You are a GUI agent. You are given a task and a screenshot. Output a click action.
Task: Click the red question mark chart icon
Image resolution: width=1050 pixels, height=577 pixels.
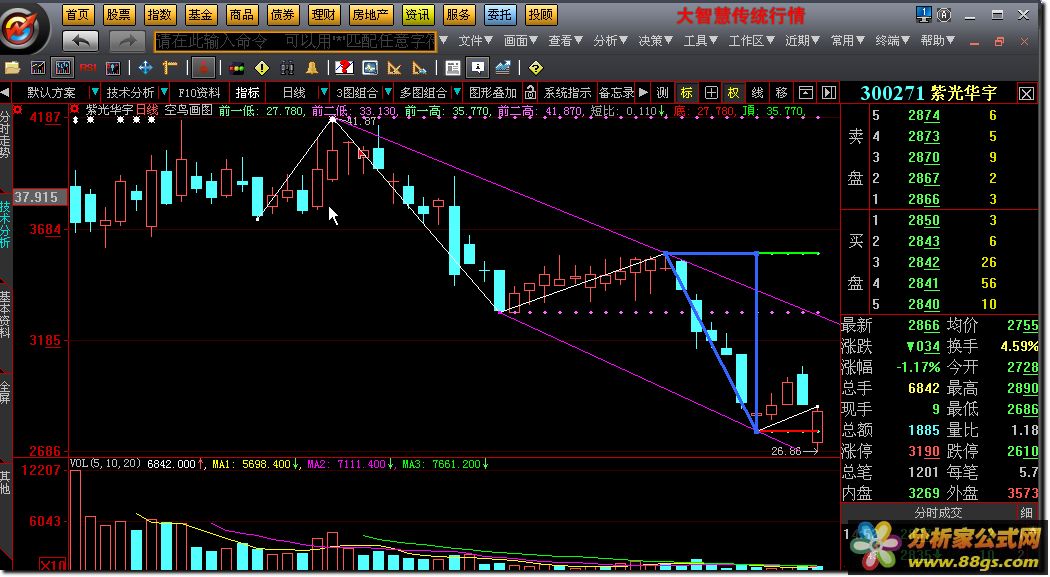coord(345,68)
